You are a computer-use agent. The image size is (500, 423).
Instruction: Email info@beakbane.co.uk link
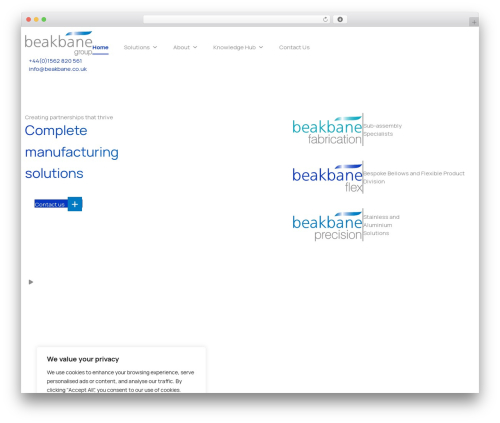[x=58, y=69]
